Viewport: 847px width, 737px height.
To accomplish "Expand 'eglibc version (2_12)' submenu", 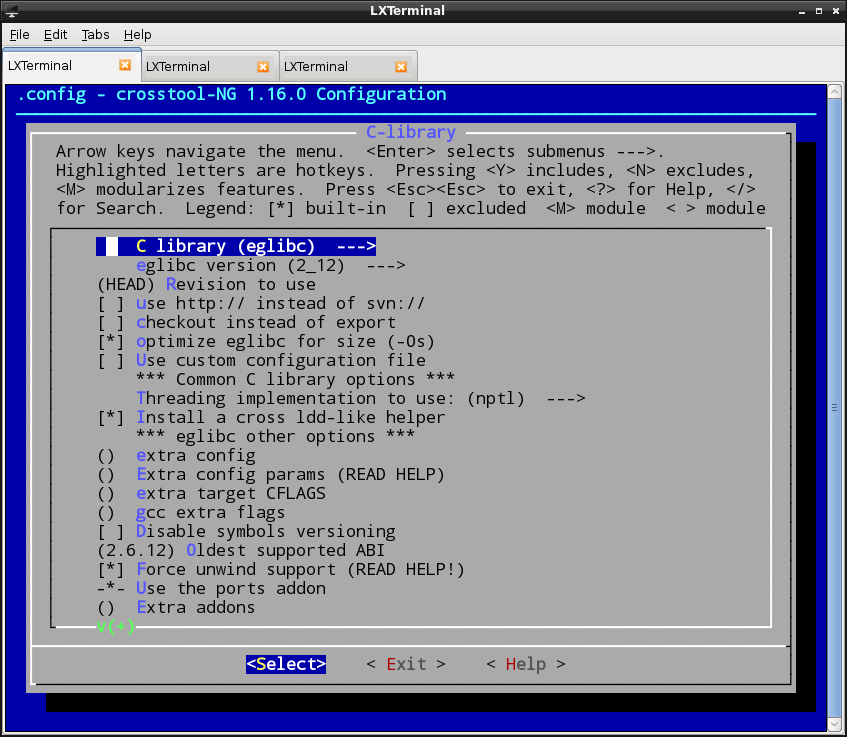I will [271, 265].
